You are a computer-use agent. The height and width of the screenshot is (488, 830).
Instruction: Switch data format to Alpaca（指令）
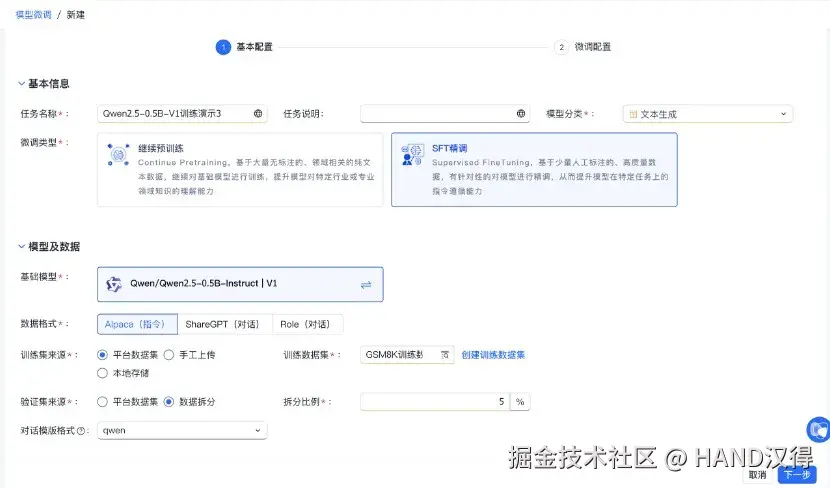tap(137, 324)
